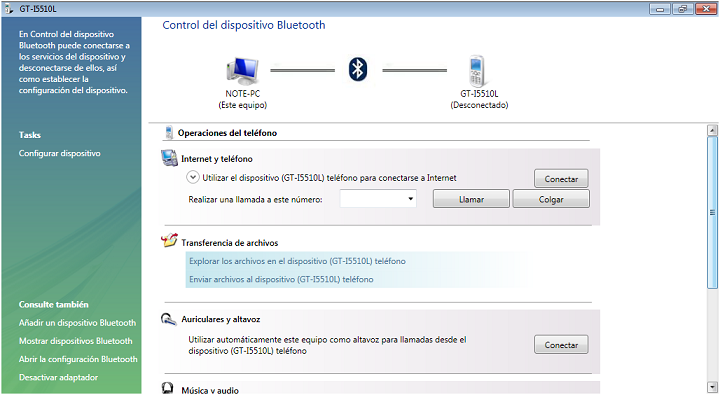Minimize the GT-I5510L window
Image resolution: width=720 pixels, height=395 pixels.
click(x=660, y=9)
